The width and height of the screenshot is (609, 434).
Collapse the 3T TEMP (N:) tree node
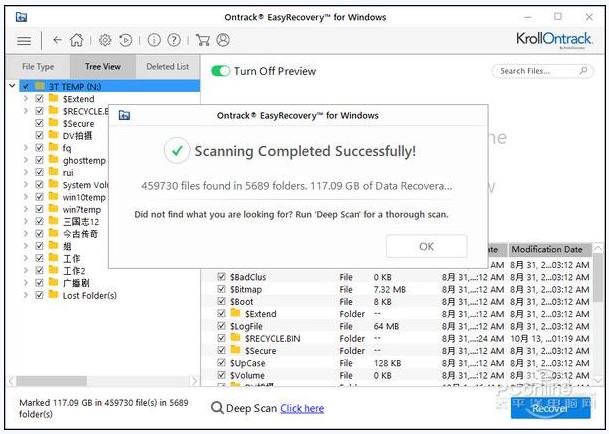[x=12, y=85]
